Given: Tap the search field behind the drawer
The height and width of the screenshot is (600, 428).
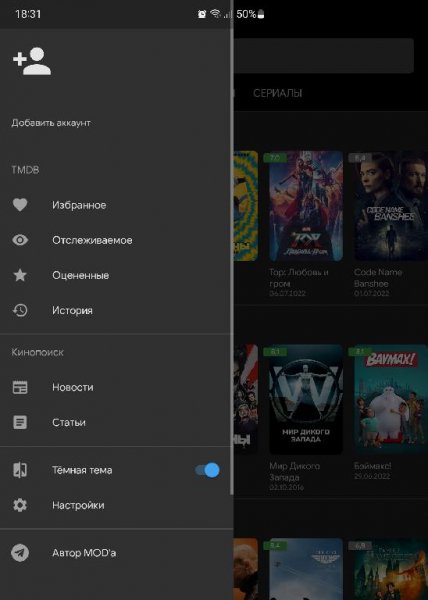Looking at the screenshot, I should coord(324,55).
